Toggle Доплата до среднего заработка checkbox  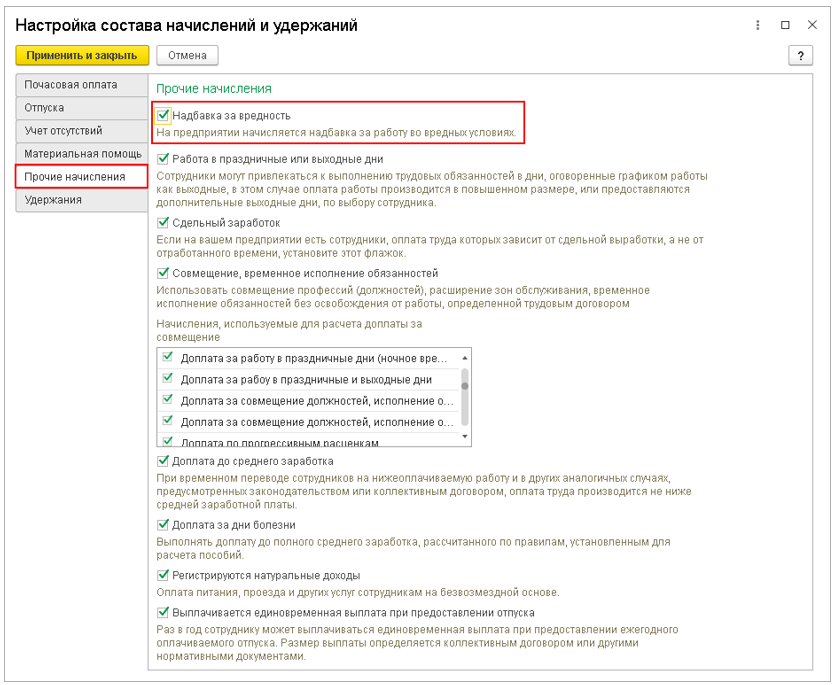point(164,461)
